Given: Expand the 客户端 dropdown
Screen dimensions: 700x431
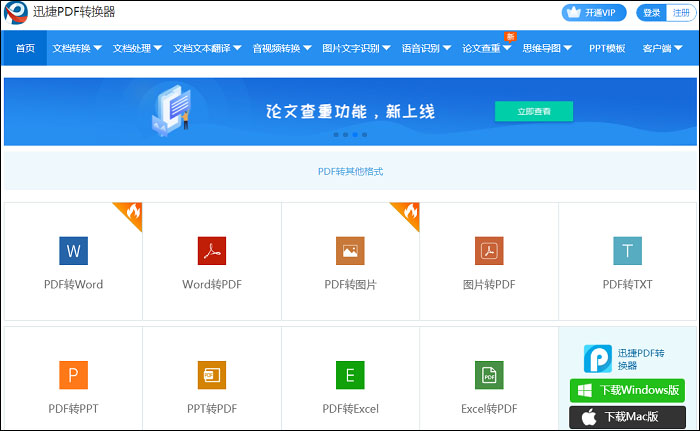Looking at the screenshot, I should click(x=662, y=48).
